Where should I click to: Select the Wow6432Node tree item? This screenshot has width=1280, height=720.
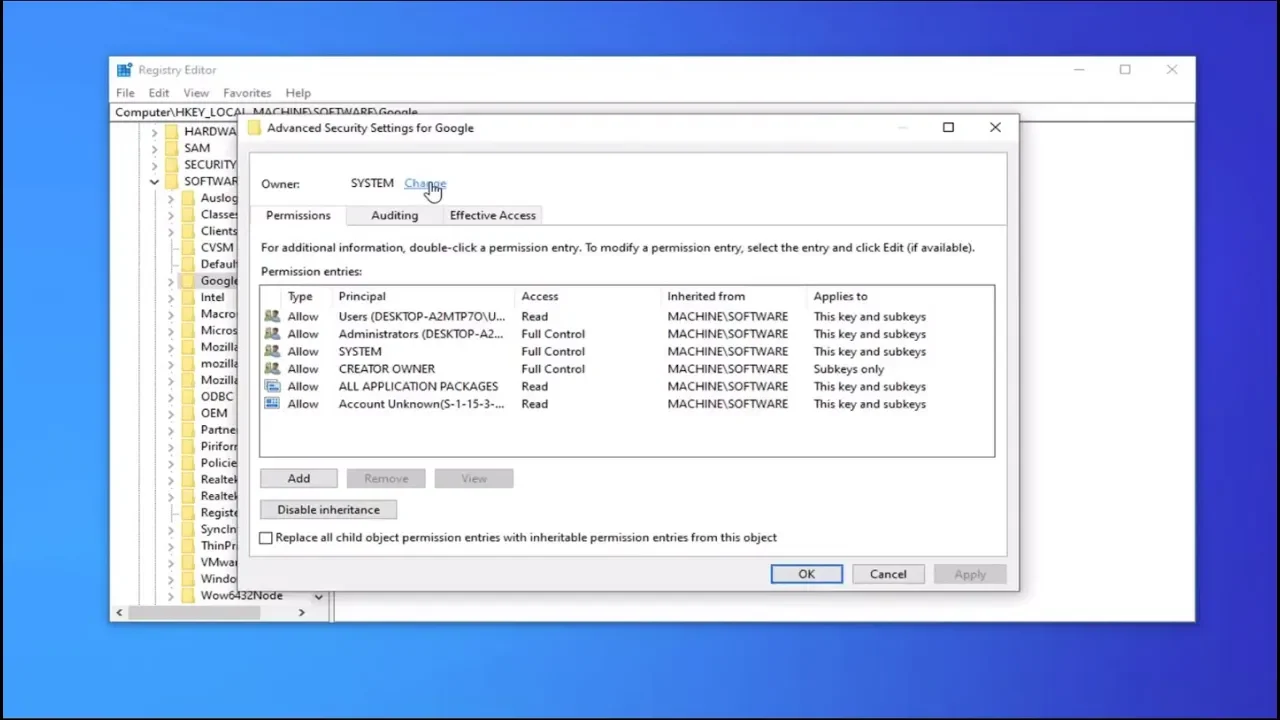click(241, 596)
